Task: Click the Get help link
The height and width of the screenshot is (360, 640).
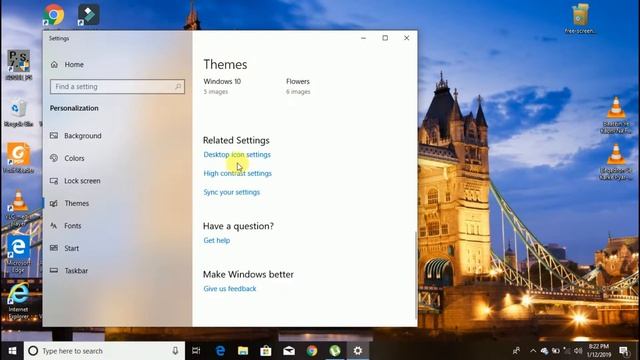Action: pos(216,240)
